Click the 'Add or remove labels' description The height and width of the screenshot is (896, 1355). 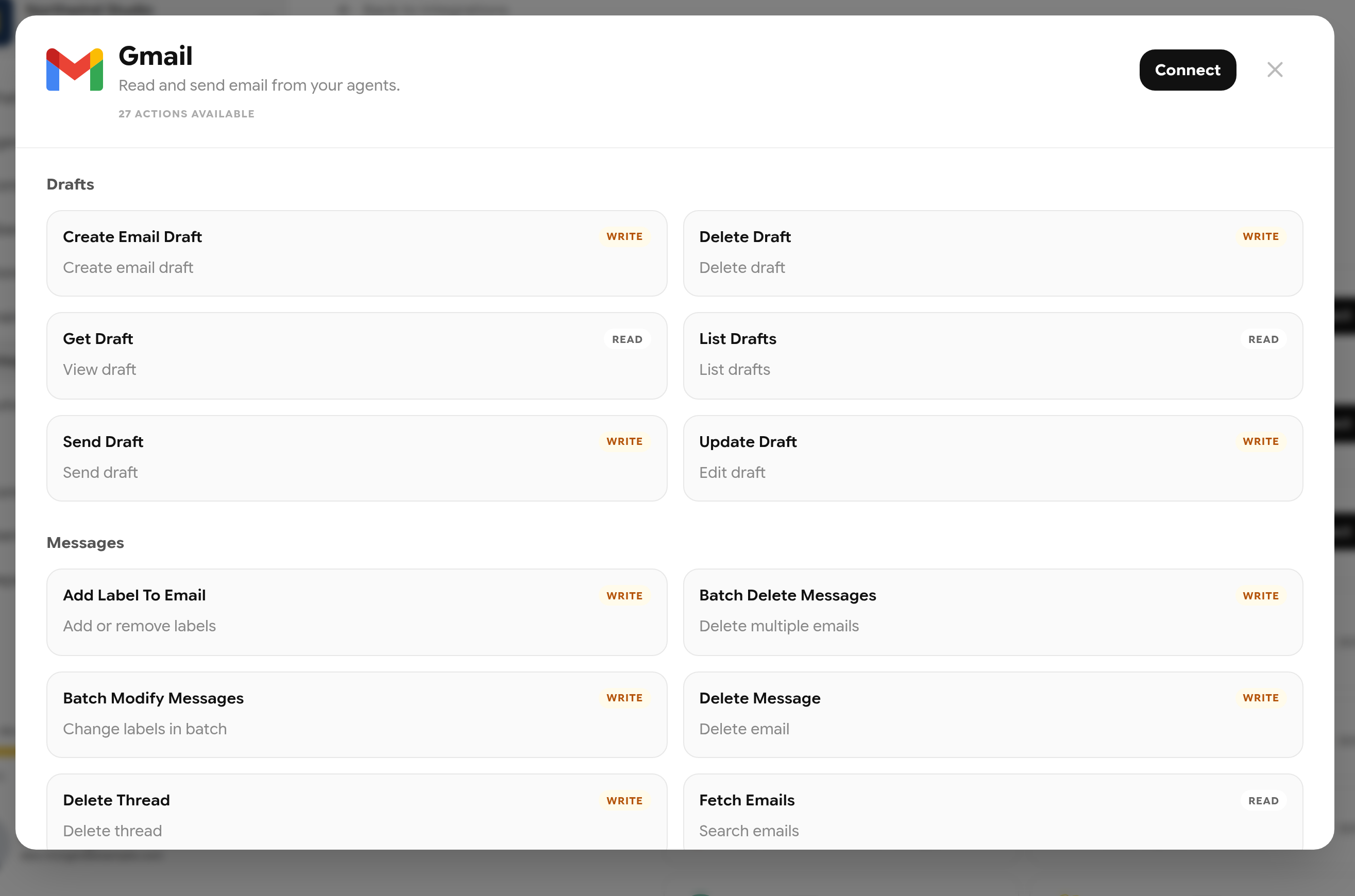click(x=140, y=626)
